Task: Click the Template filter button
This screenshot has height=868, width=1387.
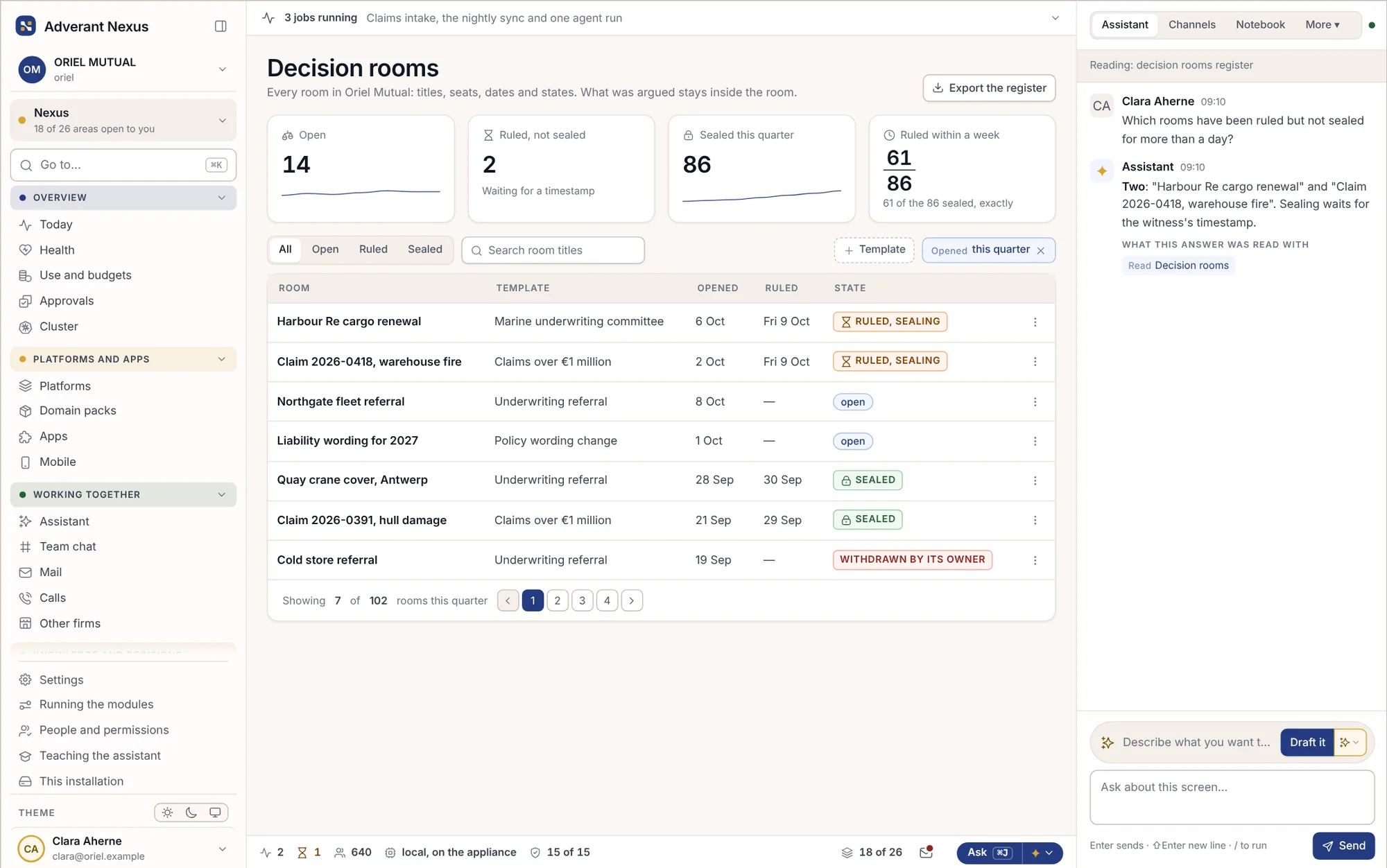Action: (x=874, y=250)
